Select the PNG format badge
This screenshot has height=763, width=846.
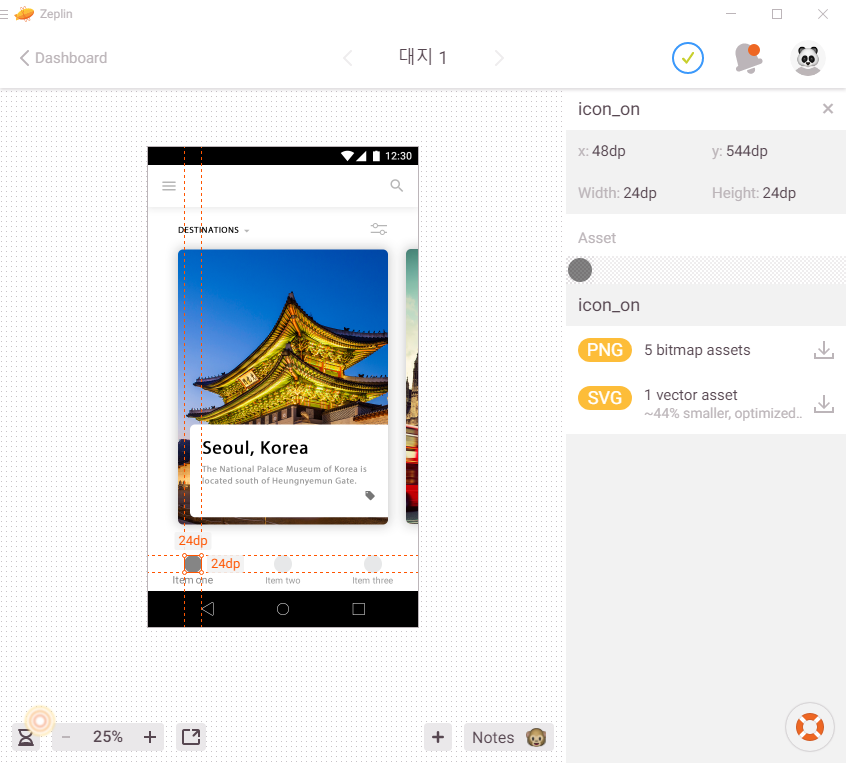coord(604,350)
